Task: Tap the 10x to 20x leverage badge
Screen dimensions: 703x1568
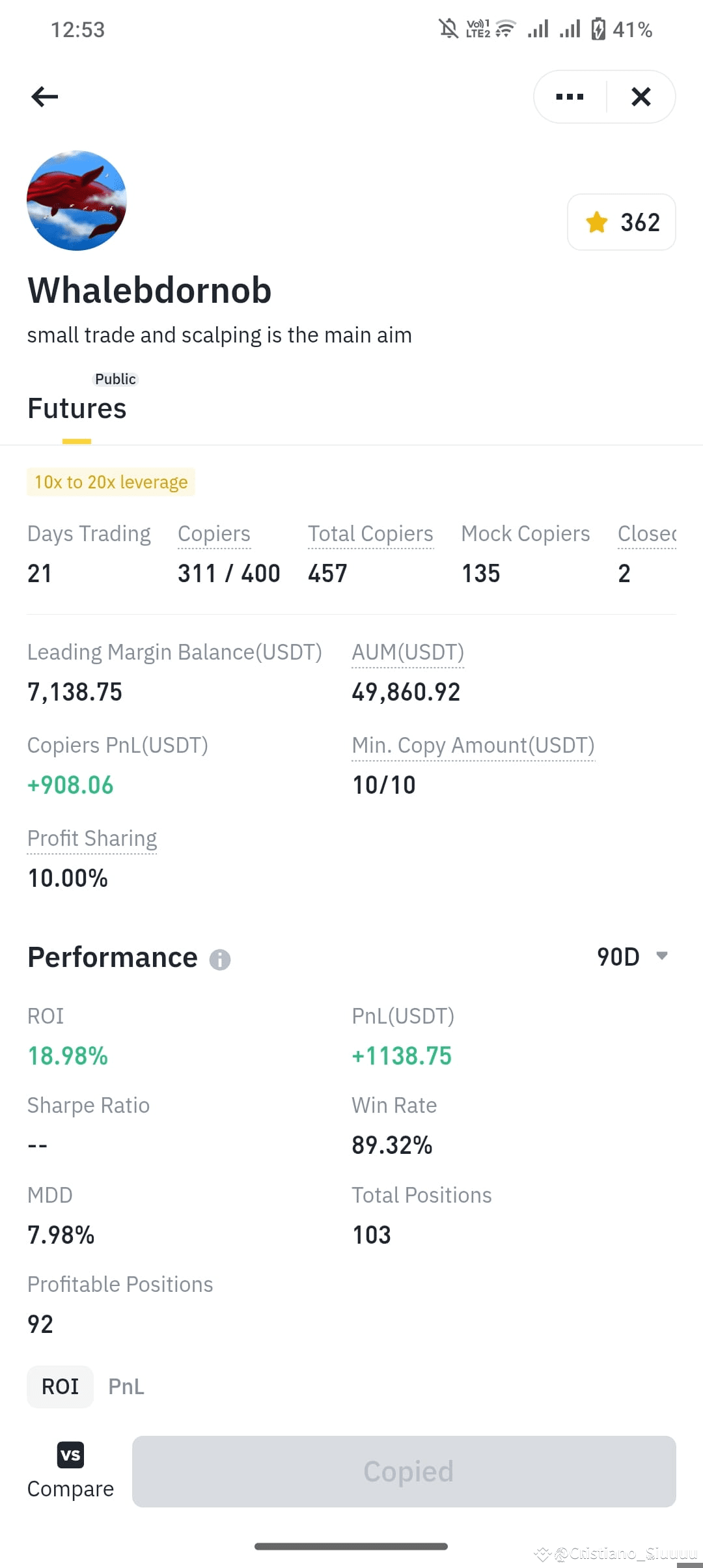Action: point(111,482)
